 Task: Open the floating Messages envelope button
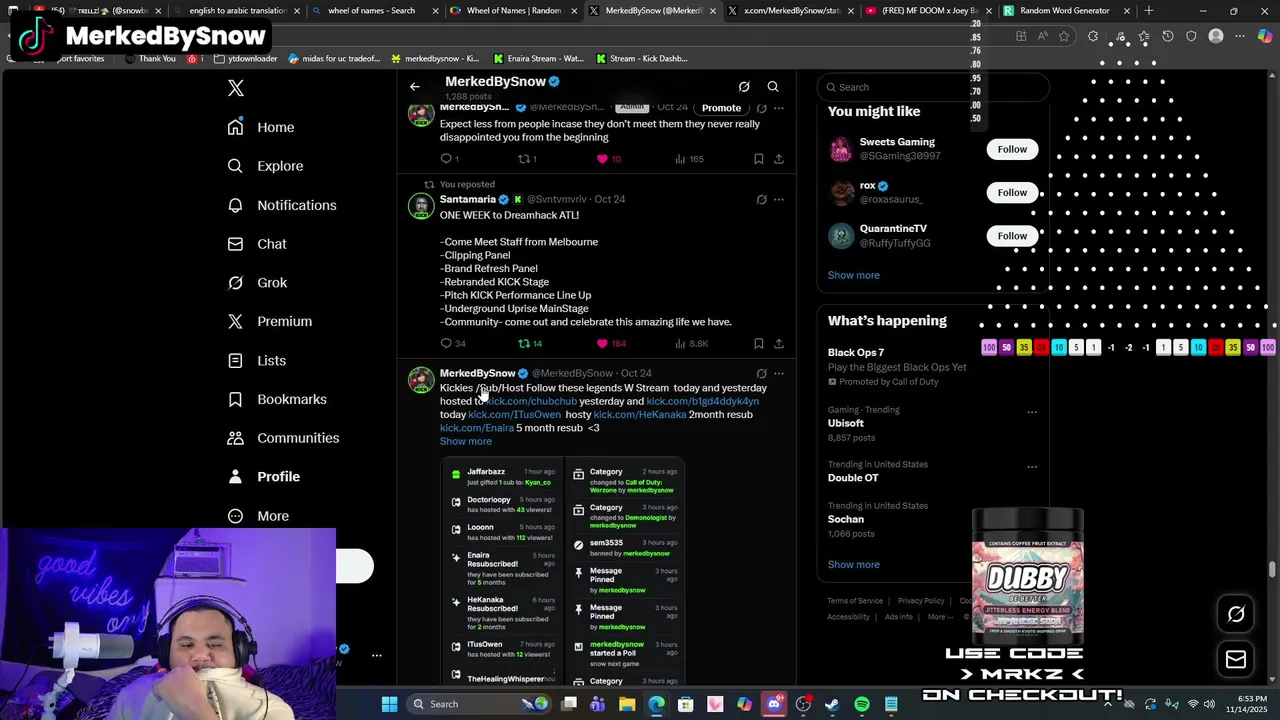click(x=1236, y=659)
